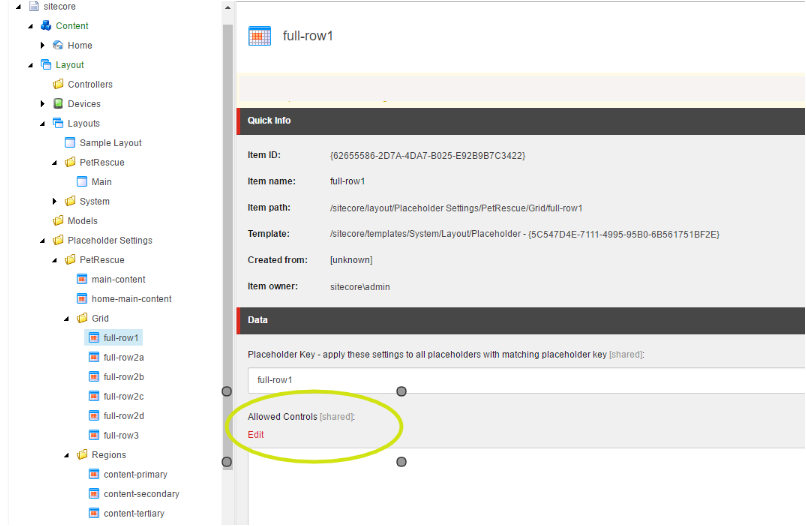The image size is (806, 526).
Task: Click the full-row1 item name value
Action: click(347, 182)
